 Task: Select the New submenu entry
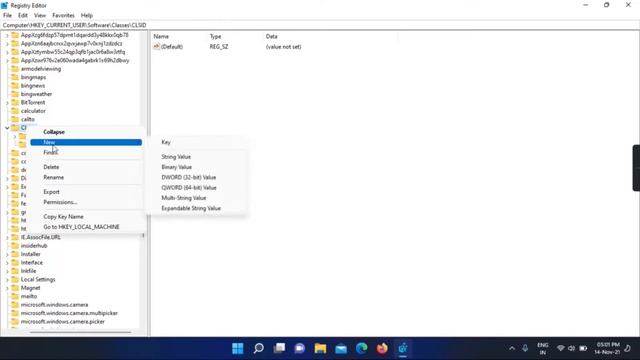tap(86, 142)
